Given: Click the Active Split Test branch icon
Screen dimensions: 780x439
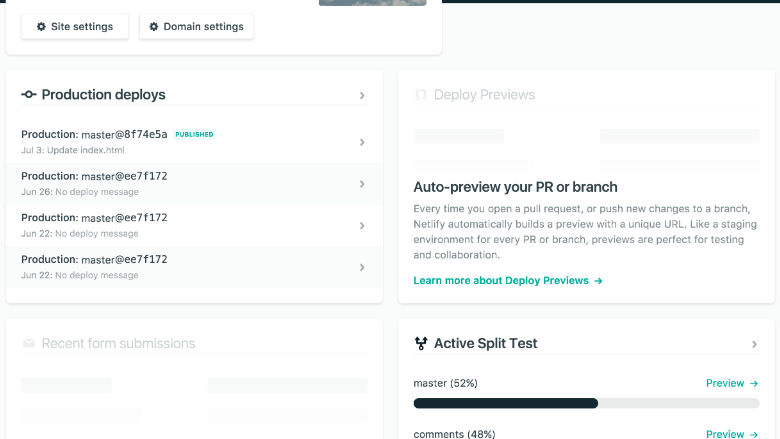Looking at the screenshot, I should point(421,344).
